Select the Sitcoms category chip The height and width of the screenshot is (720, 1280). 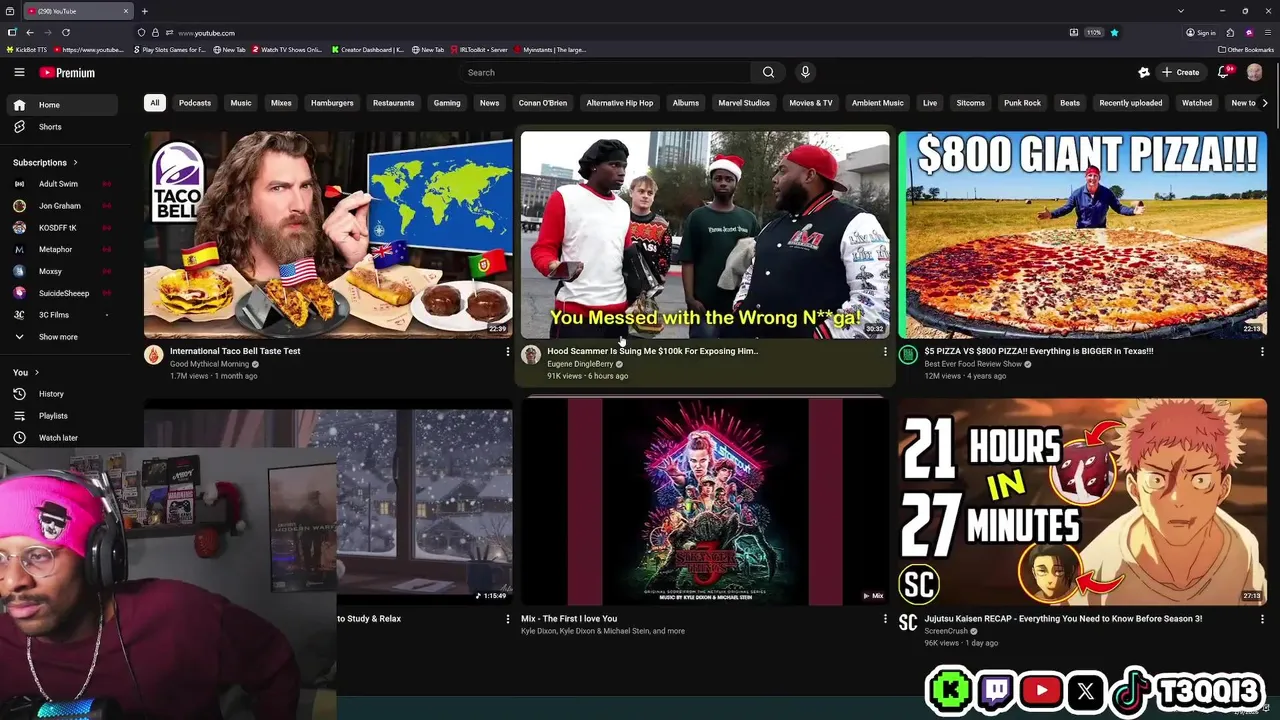point(970,103)
